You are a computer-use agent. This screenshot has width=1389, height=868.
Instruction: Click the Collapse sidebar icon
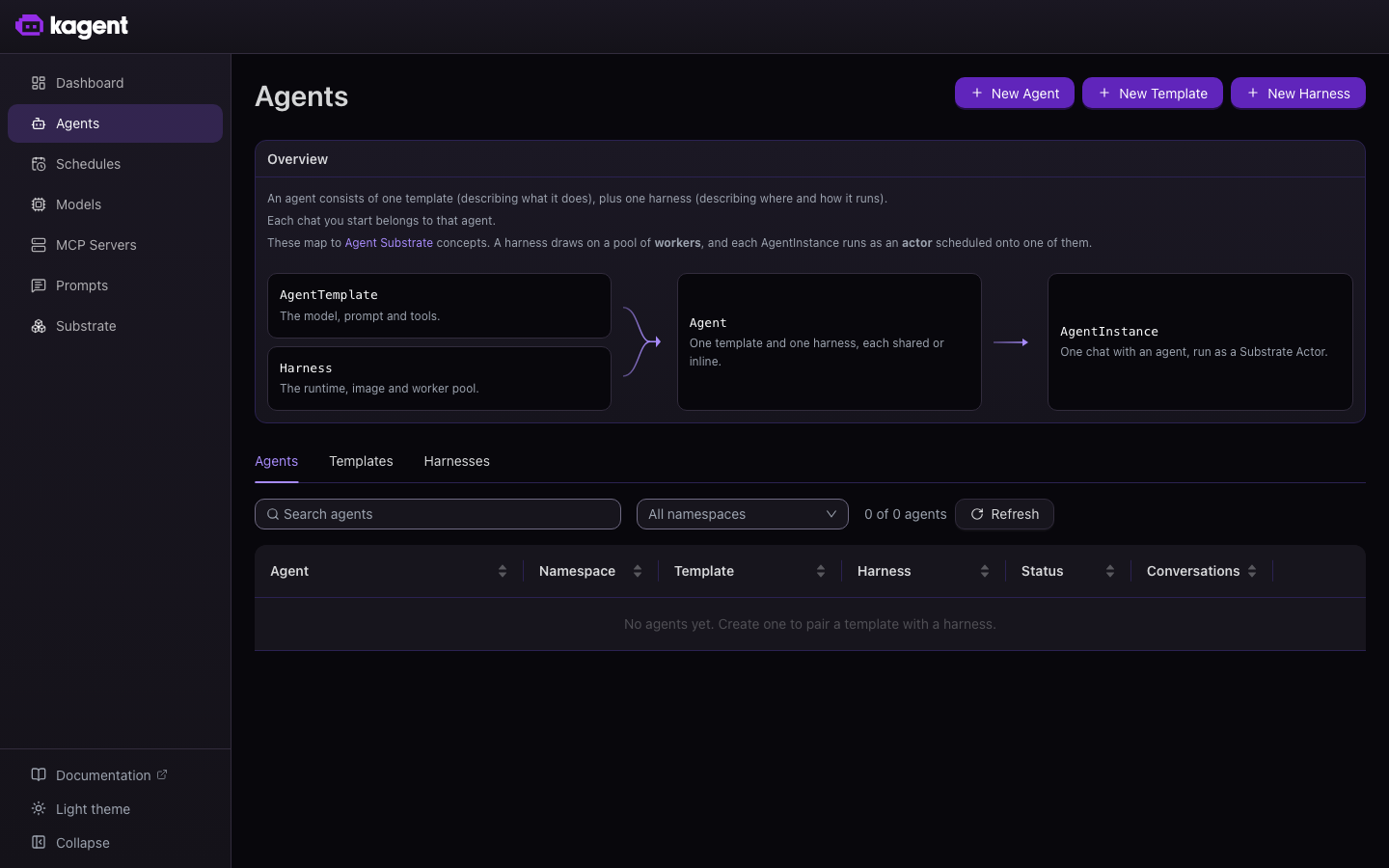tap(39, 842)
